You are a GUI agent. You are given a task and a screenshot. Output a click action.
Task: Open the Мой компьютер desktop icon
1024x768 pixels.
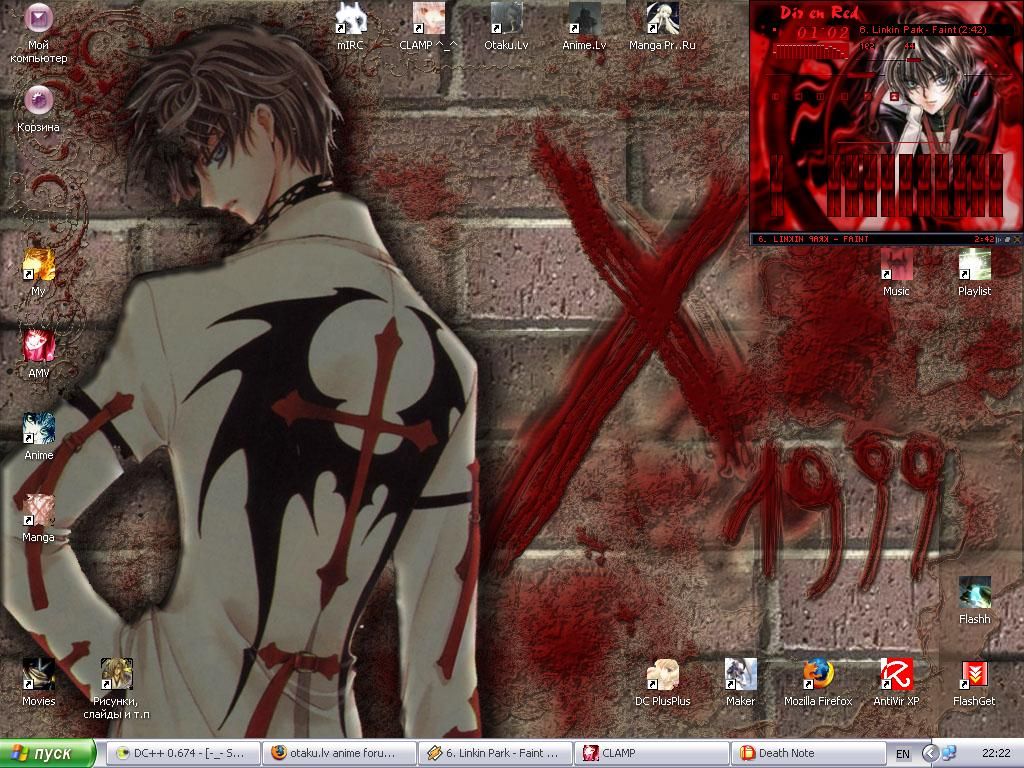tap(39, 33)
